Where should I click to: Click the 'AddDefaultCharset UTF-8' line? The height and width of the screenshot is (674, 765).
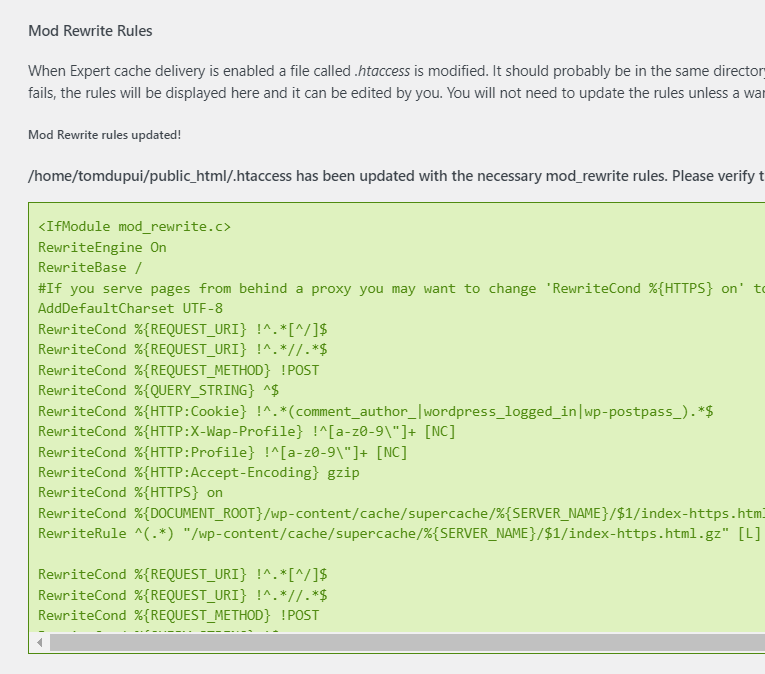[130, 308]
